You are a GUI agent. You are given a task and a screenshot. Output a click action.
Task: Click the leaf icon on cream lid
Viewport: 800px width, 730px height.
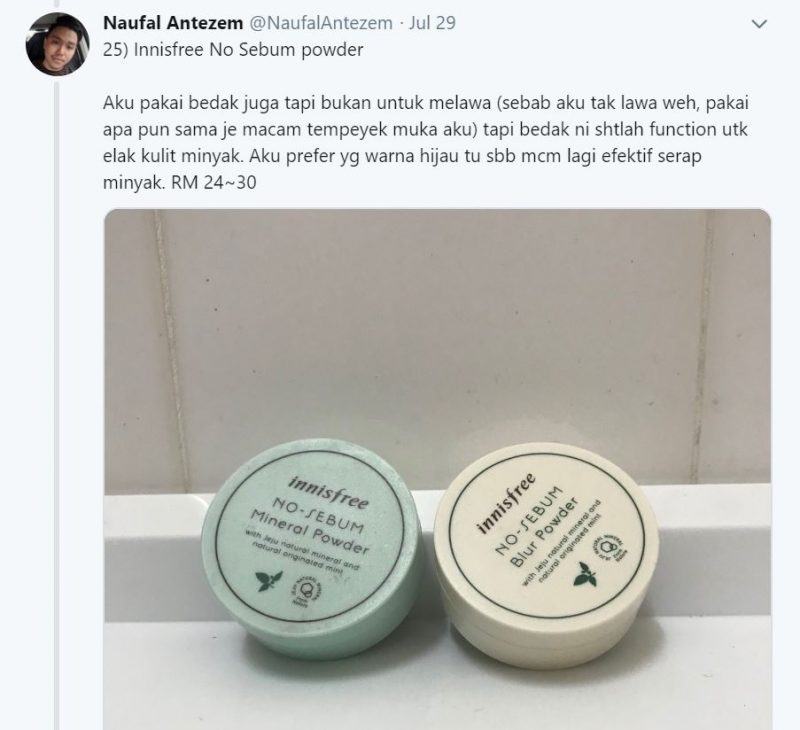point(585,574)
